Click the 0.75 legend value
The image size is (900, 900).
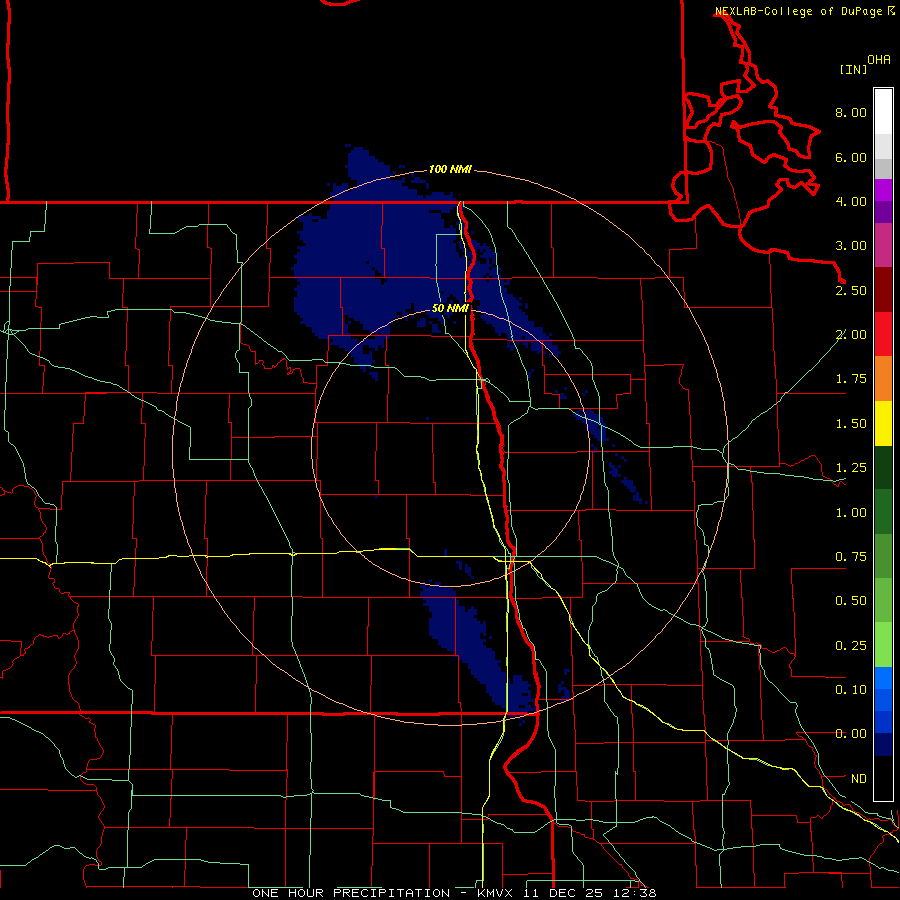(851, 557)
